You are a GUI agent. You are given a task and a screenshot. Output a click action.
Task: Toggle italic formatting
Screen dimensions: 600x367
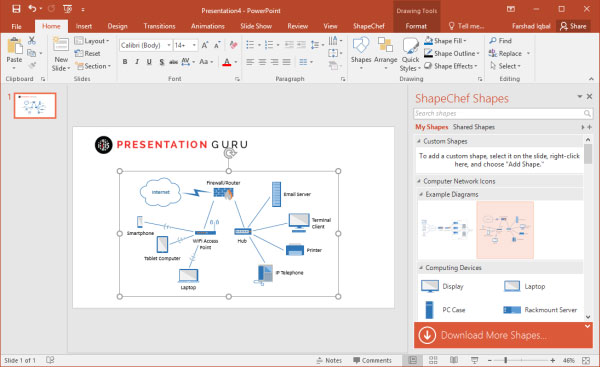[x=137, y=62]
